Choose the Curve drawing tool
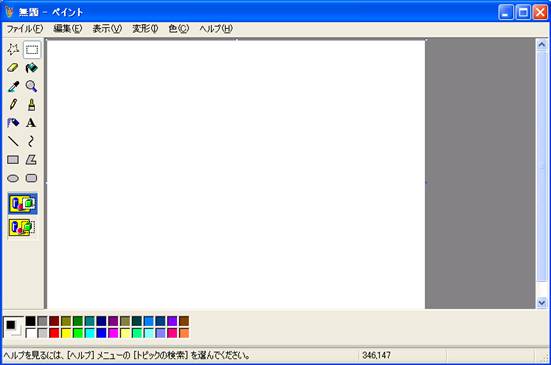The image size is (551, 365). [32, 141]
